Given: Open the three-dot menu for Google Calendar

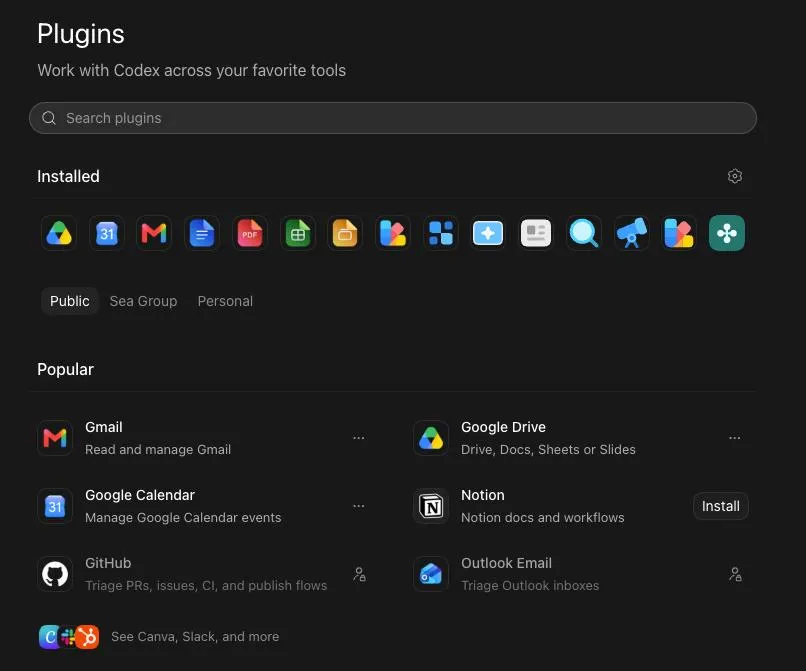Looking at the screenshot, I should pyautogui.click(x=359, y=506).
